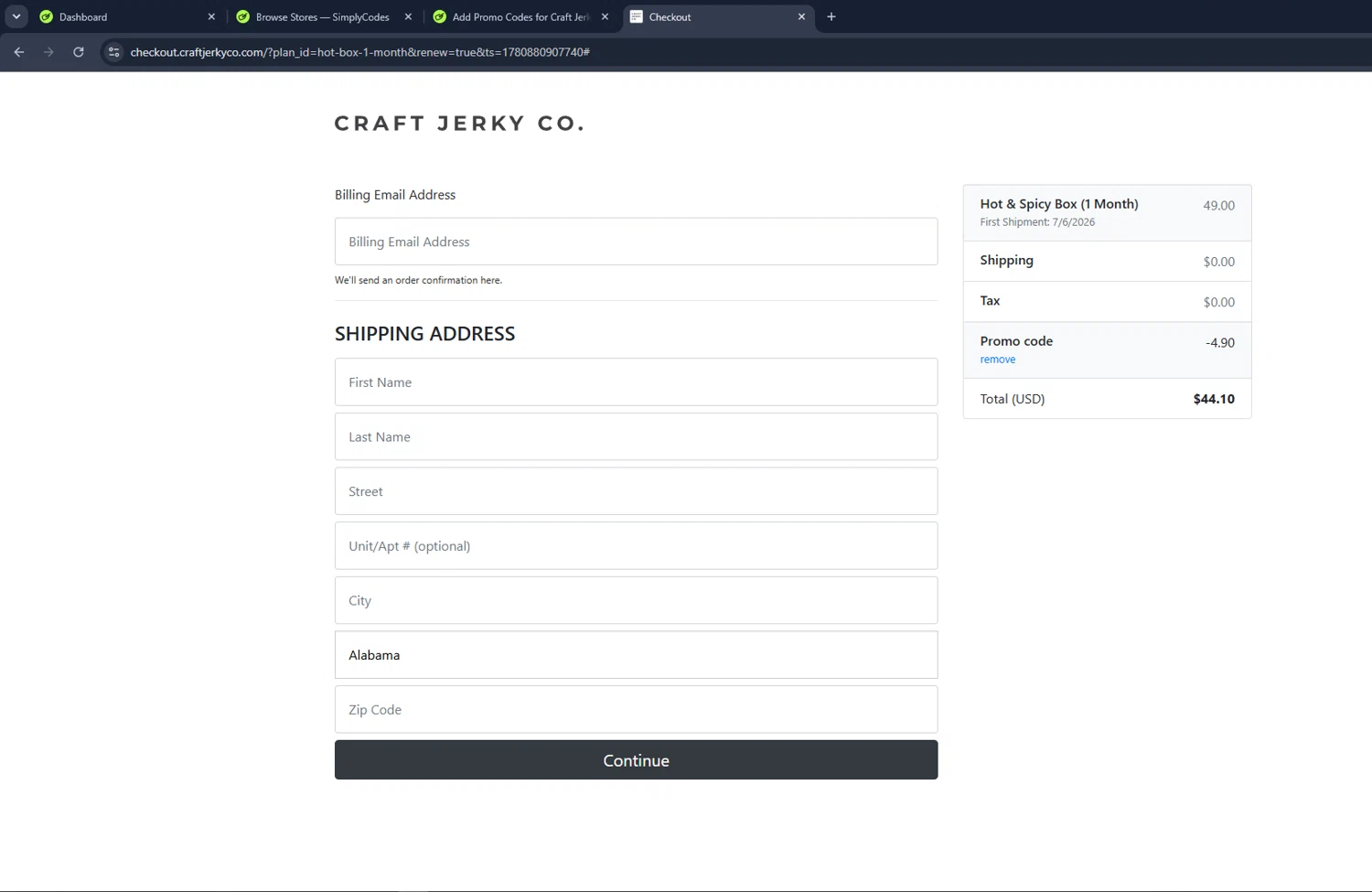The height and width of the screenshot is (892, 1372).
Task: Close the Add Promo Codes tab
Action: [605, 16]
